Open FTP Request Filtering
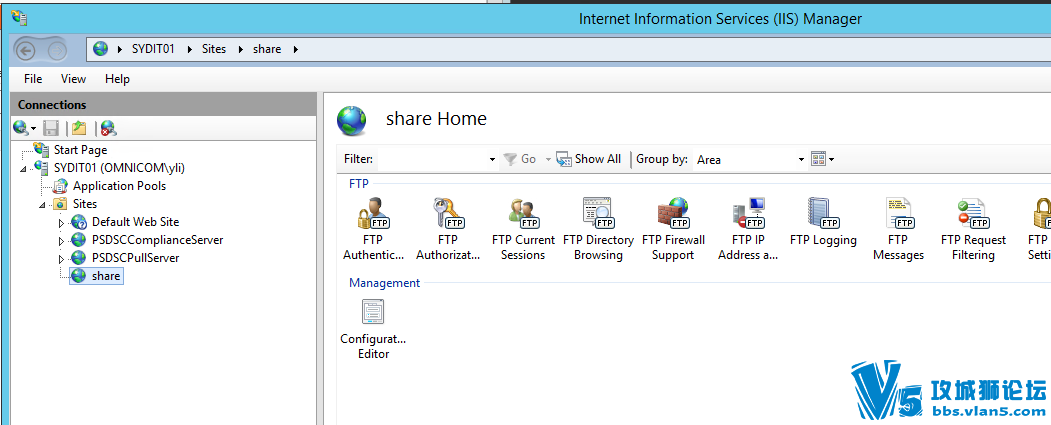Viewport: 1051px width, 425px height. pyautogui.click(x=973, y=229)
